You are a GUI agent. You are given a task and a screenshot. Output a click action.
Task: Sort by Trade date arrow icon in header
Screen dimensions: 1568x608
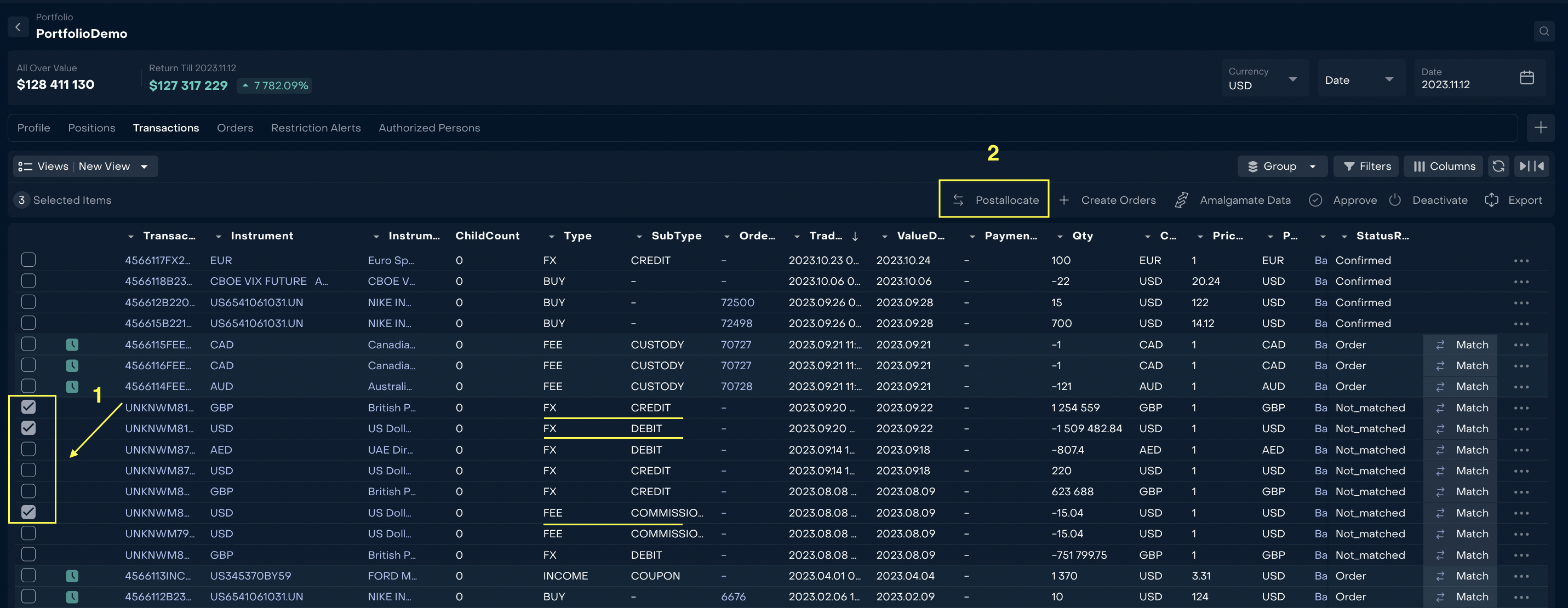point(855,236)
